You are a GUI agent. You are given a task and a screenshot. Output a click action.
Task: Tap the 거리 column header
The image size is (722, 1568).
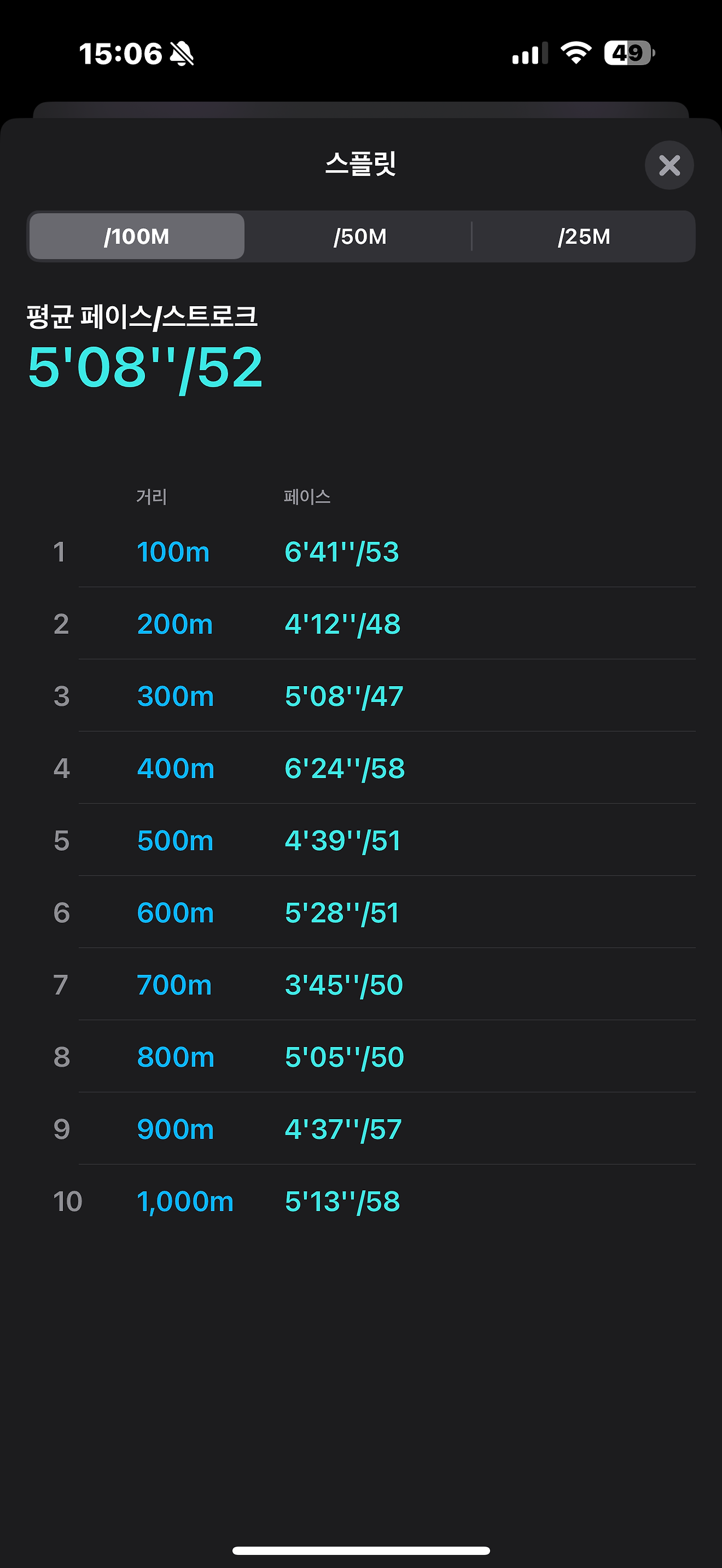tap(152, 497)
